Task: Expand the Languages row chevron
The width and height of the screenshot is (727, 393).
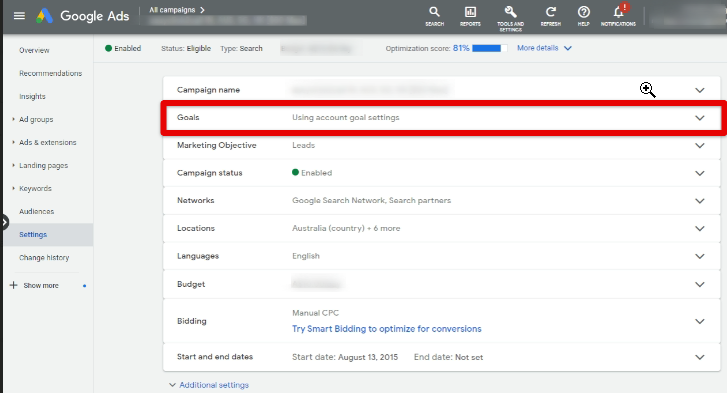Action: pos(700,256)
